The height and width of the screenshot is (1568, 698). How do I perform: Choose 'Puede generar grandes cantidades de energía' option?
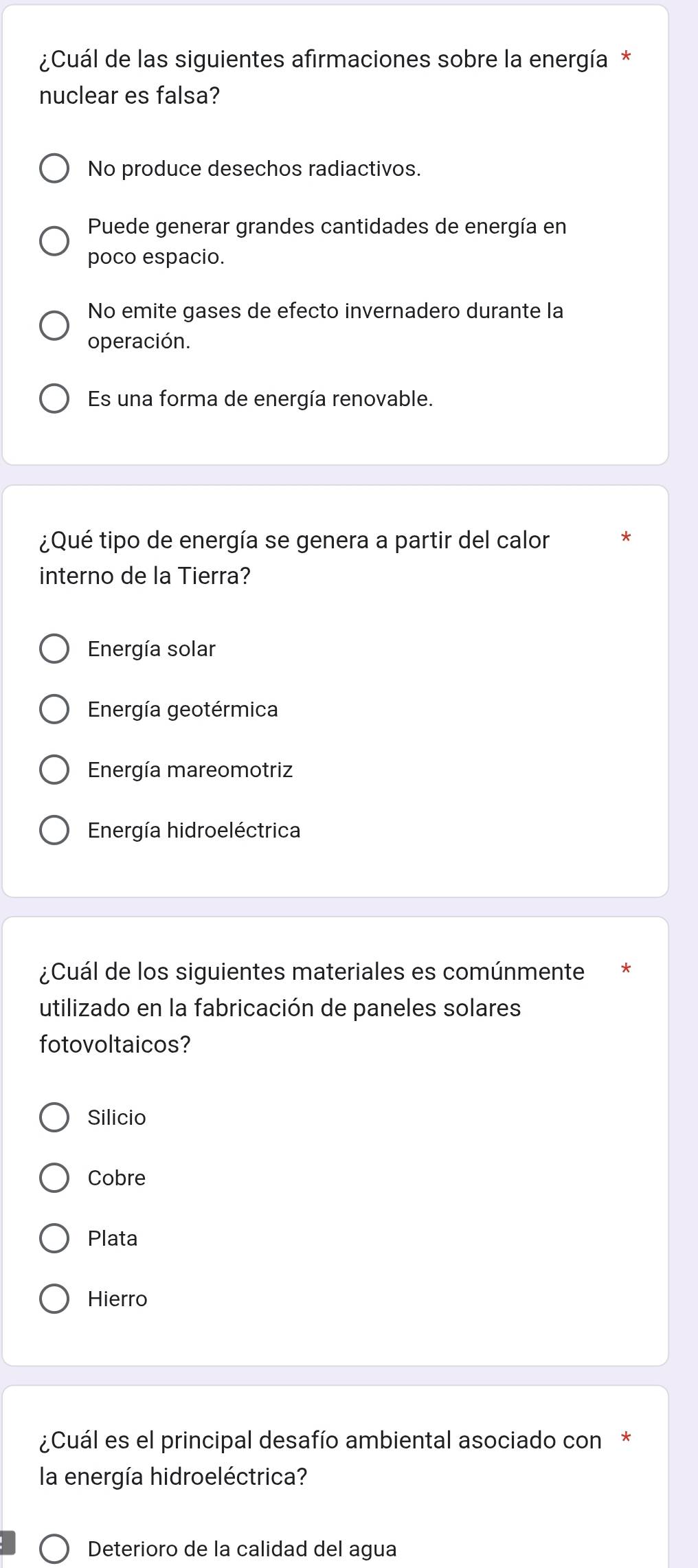pos(54,241)
